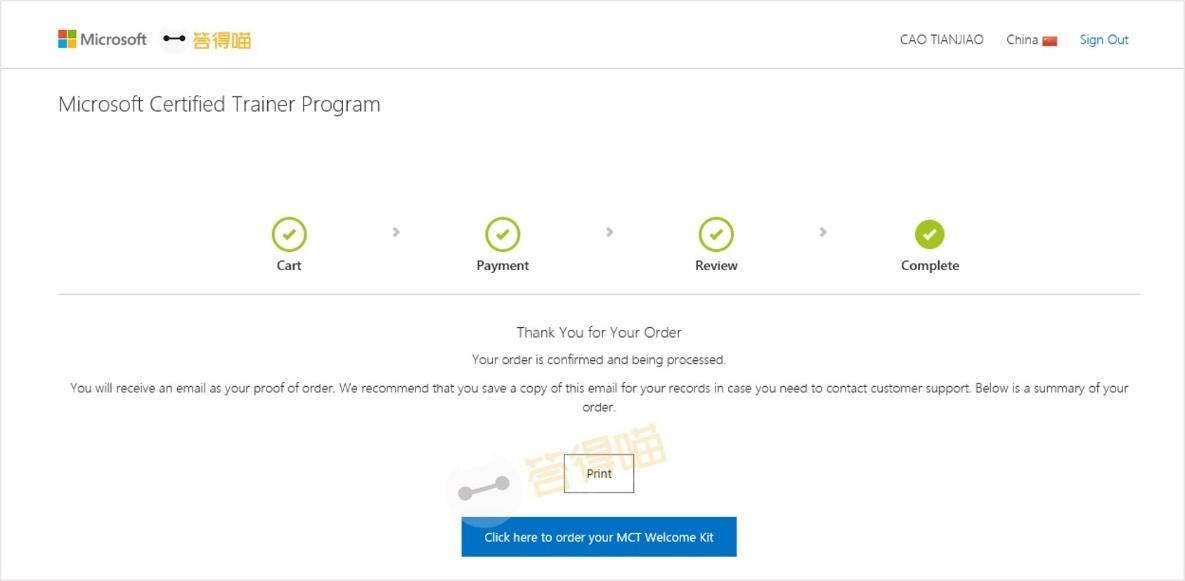Screen dimensions: 1185x581
Task: Click the China flag icon
Action: click(1049, 41)
